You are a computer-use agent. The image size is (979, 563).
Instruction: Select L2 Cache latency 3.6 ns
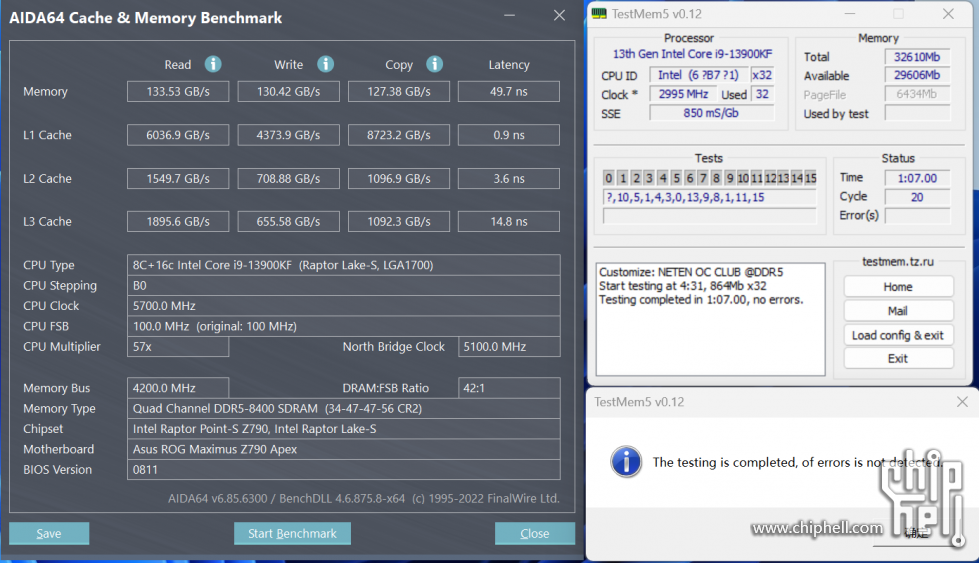(509, 179)
